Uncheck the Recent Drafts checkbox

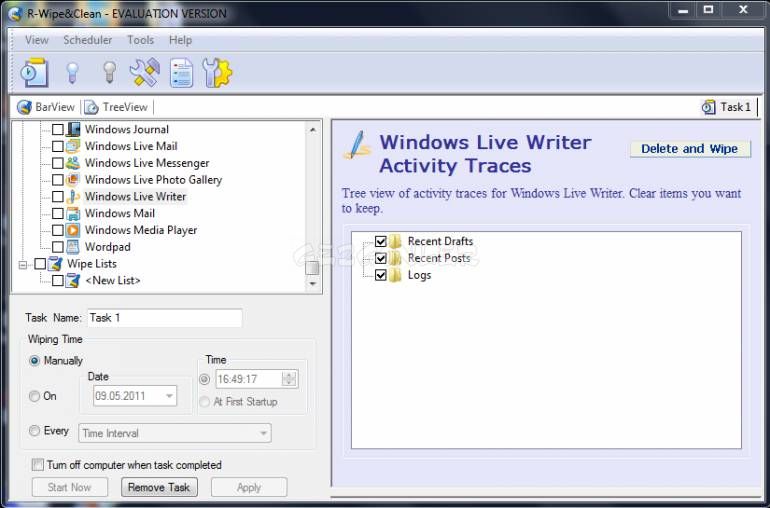(381, 241)
